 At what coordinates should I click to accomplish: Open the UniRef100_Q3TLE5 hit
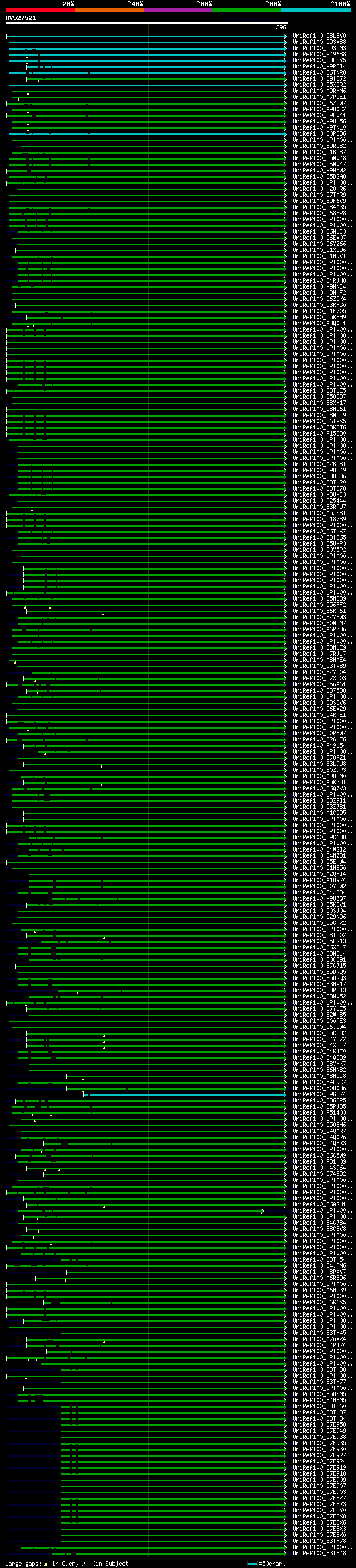click(x=319, y=391)
